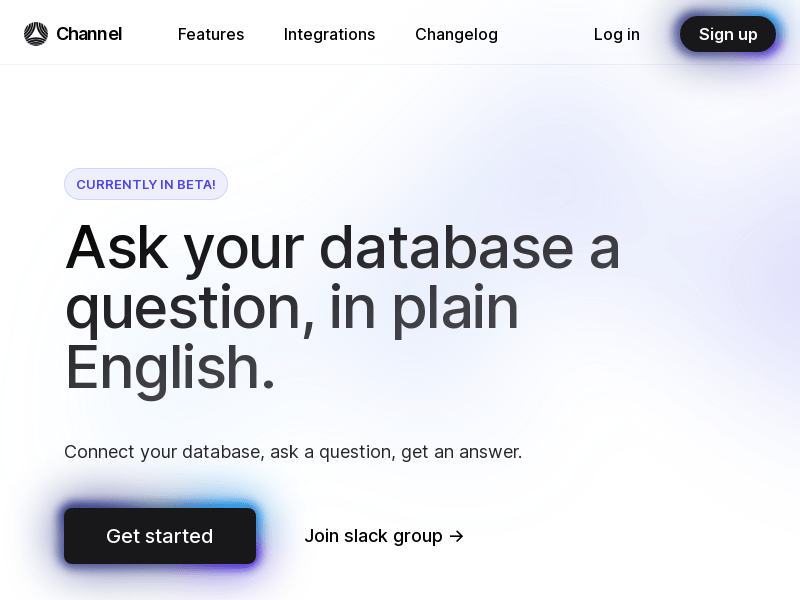Go to the Changelog page
This screenshot has width=800, height=600.
click(x=456, y=34)
